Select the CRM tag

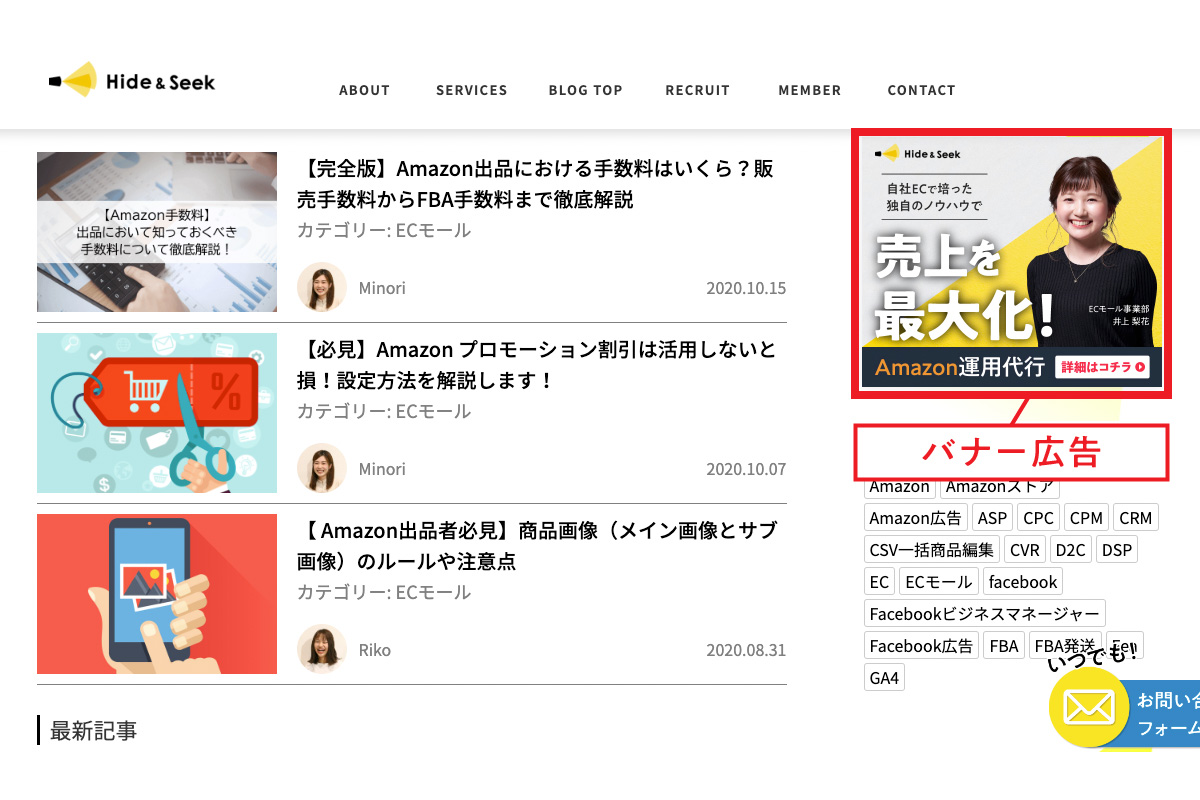[x=1135, y=518]
